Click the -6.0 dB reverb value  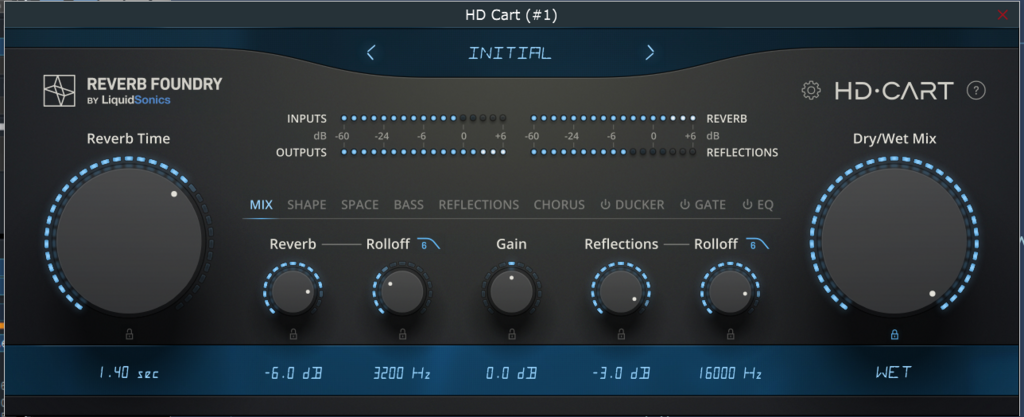pos(293,373)
